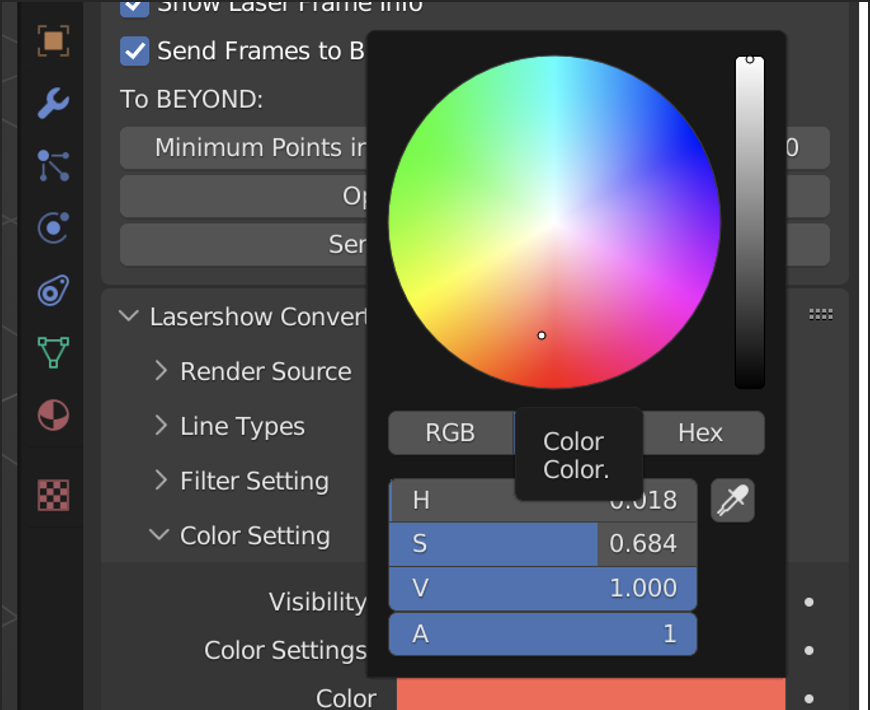The height and width of the screenshot is (710, 870).
Task: Open the Modifiers wrench tab
Action: [53, 103]
